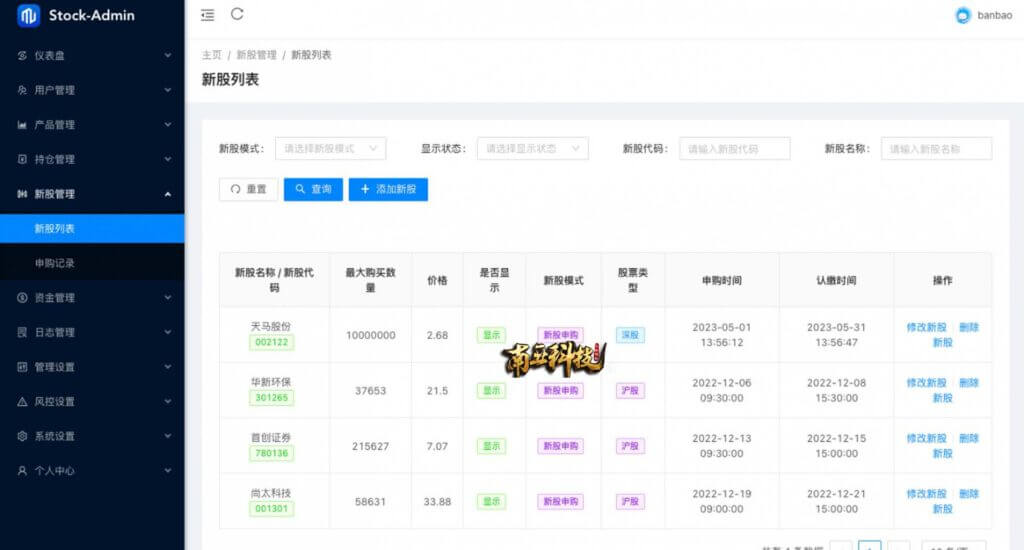Click stock code tag 002122
1024x550 pixels.
272,342
